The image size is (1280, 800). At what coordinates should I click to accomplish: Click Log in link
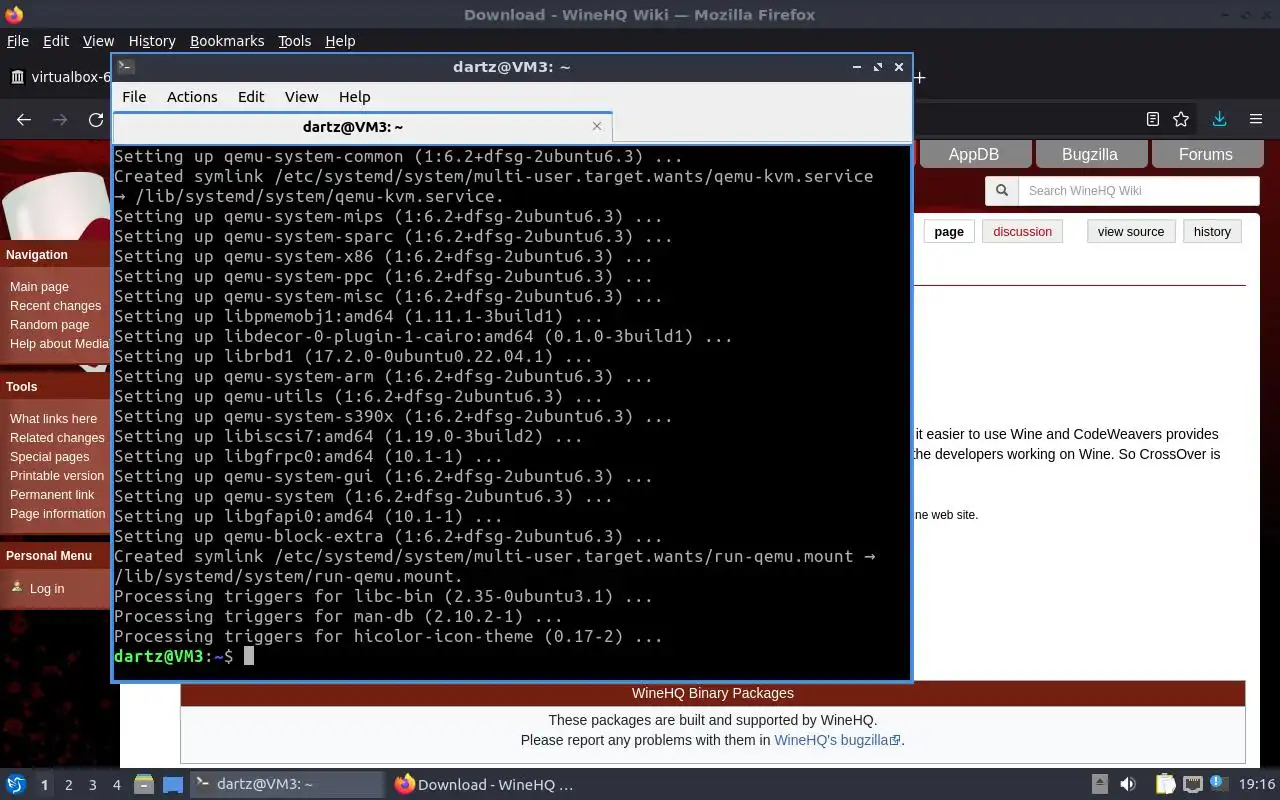tap(46, 589)
